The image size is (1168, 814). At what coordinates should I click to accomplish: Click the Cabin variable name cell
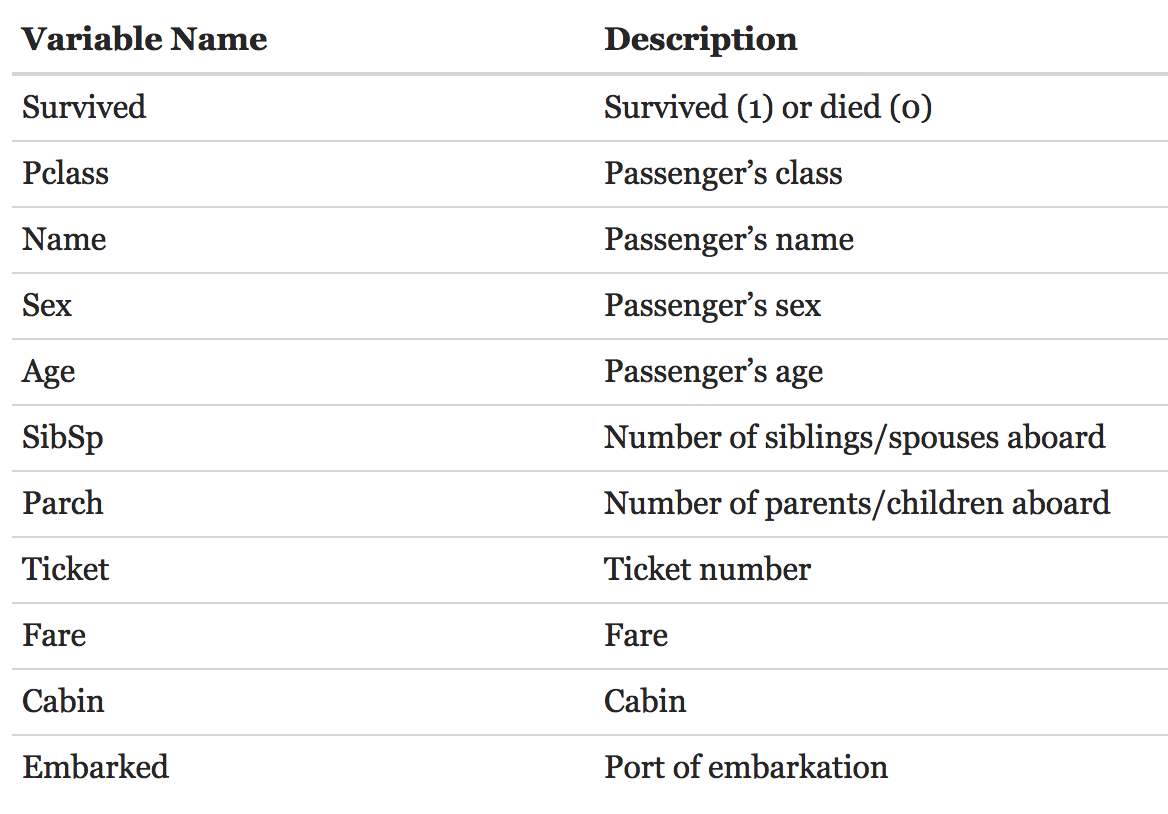63,702
